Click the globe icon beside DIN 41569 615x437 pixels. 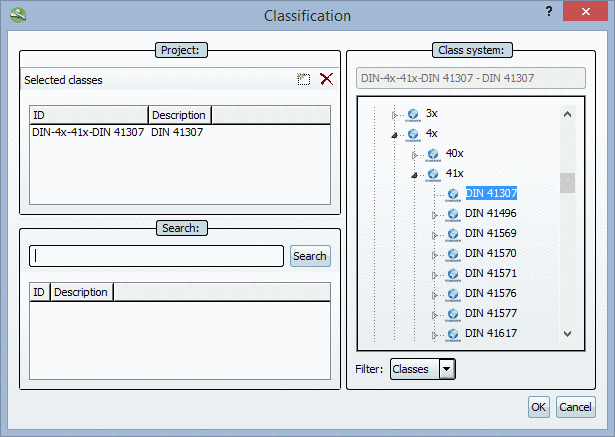[453, 234]
